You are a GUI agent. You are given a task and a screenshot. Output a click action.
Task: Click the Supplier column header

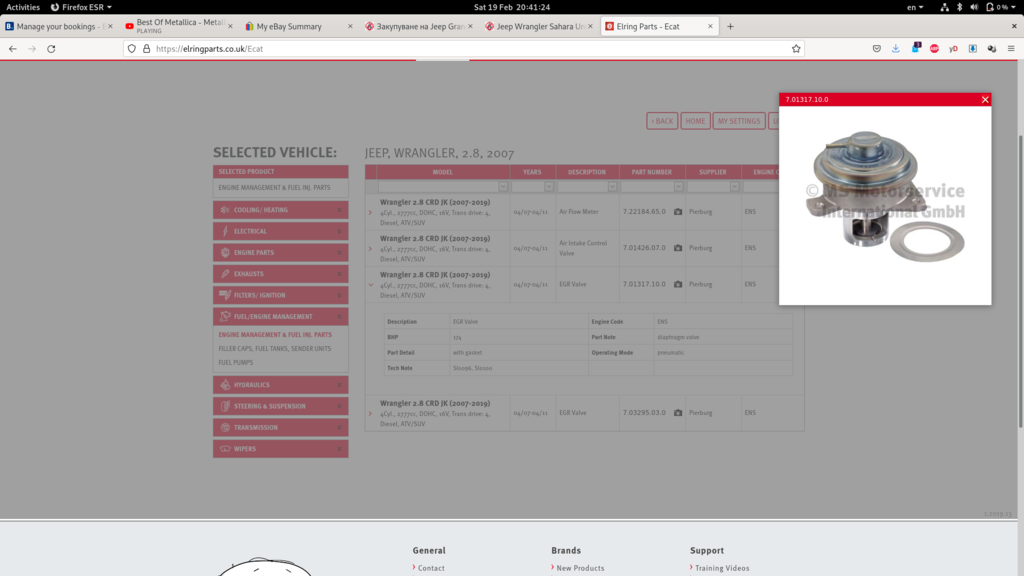click(x=712, y=172)
